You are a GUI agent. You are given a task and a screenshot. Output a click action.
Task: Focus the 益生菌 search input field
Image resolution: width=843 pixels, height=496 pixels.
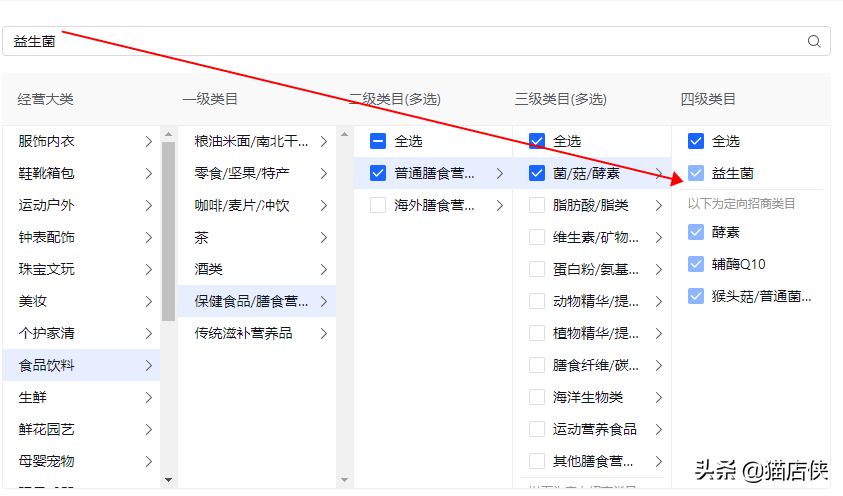(x=416, y=41)
